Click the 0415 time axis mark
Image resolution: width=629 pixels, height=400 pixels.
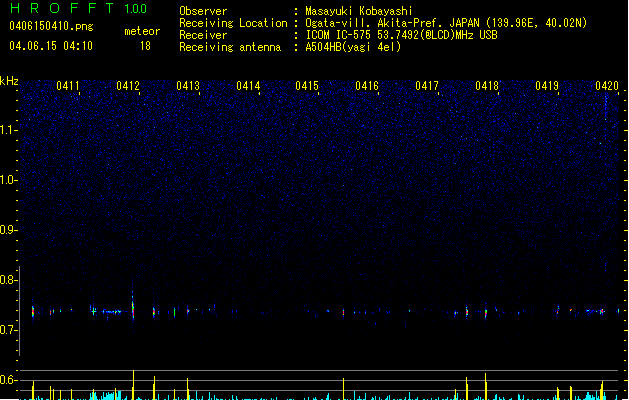[x=307, y=86]
